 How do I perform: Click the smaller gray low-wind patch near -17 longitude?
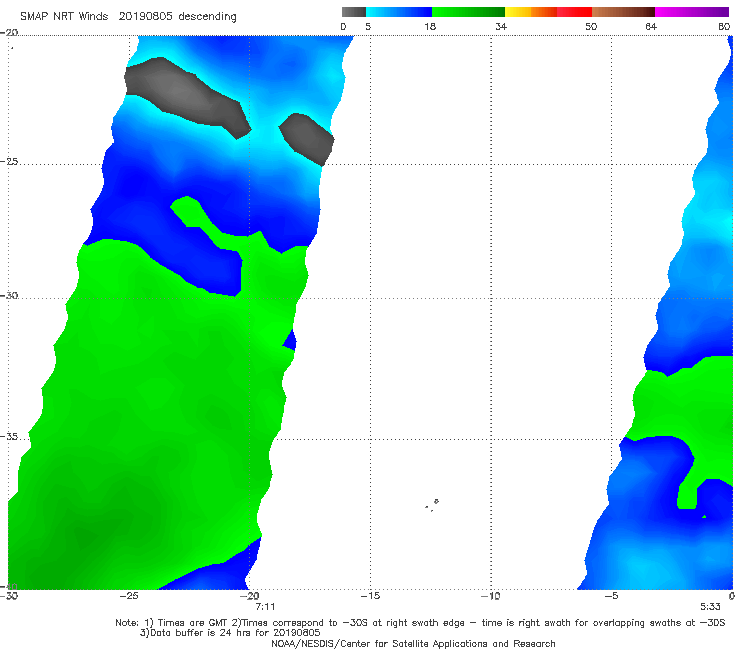click(307, 139)
